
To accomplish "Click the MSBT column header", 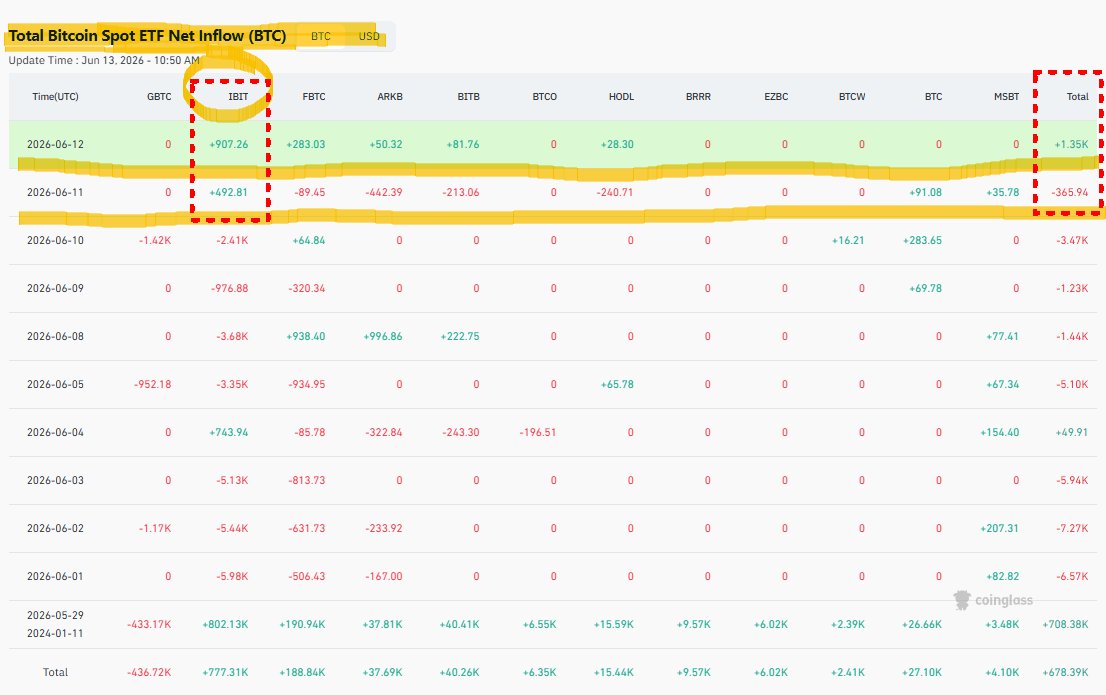I will (1007, 97).
